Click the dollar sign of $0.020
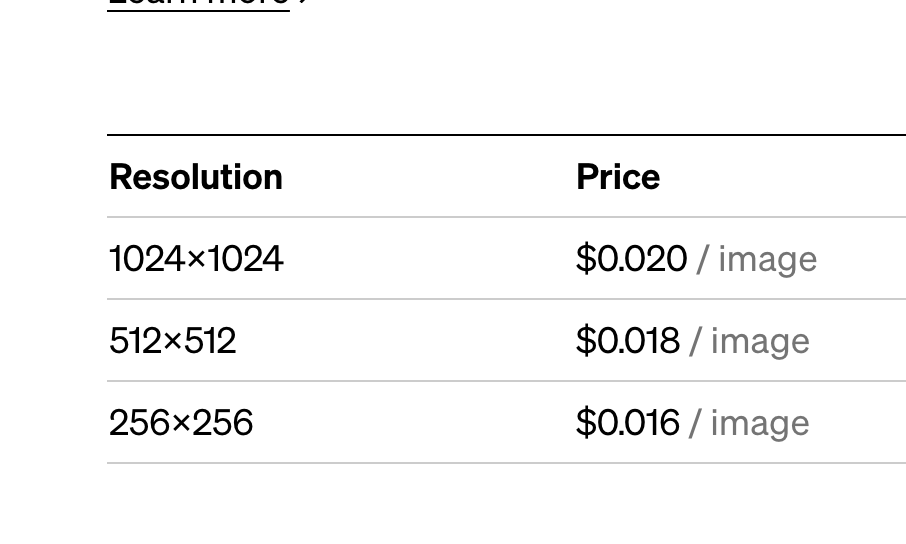The image size is (906, 544). 585,258
